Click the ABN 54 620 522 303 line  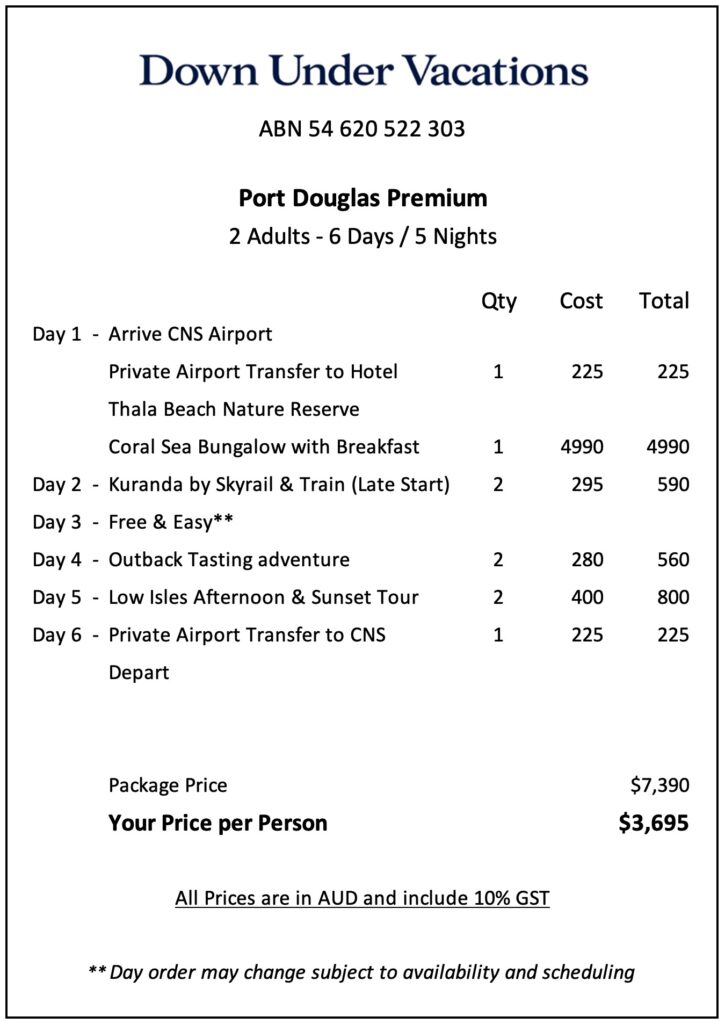[362, 129]
